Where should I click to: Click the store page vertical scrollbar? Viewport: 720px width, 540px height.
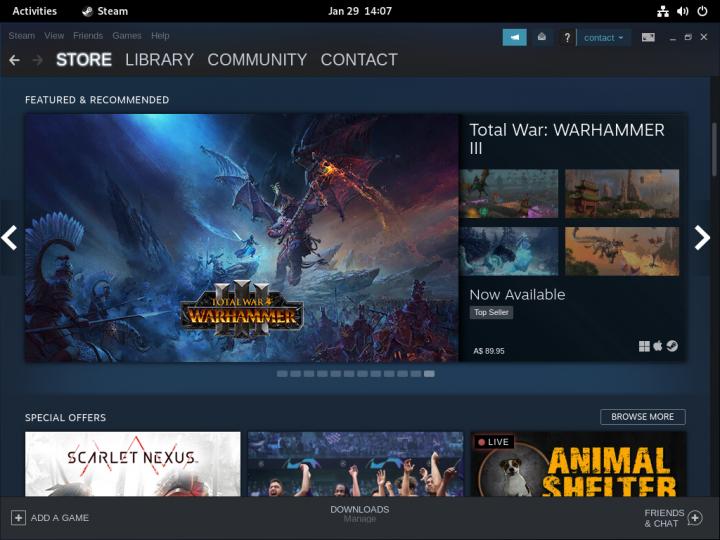(x=714, y=149)
